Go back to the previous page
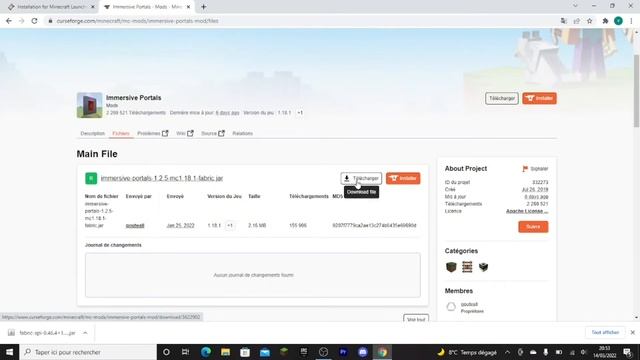The image size is (640, 360). click(9, 21)
